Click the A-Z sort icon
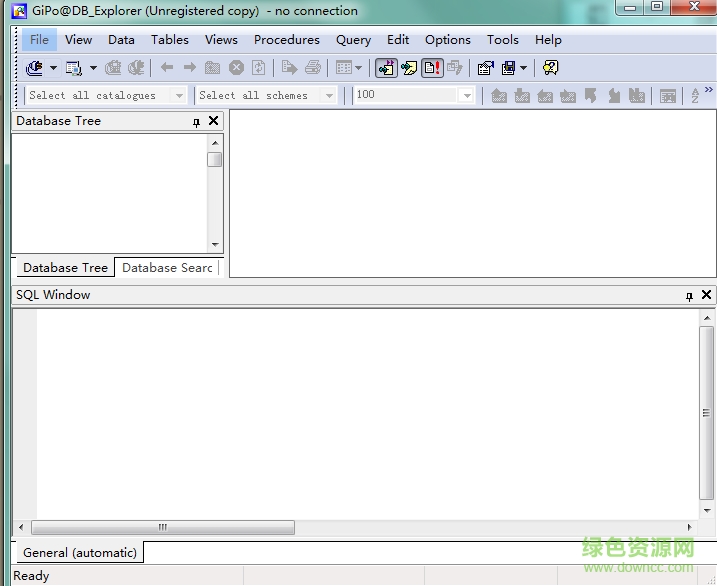717x586 pixels. 695,96
